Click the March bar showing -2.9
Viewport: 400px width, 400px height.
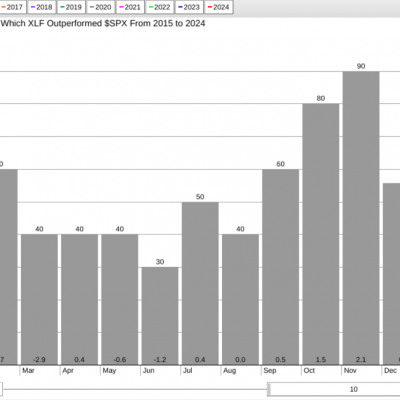pos(39,300)
